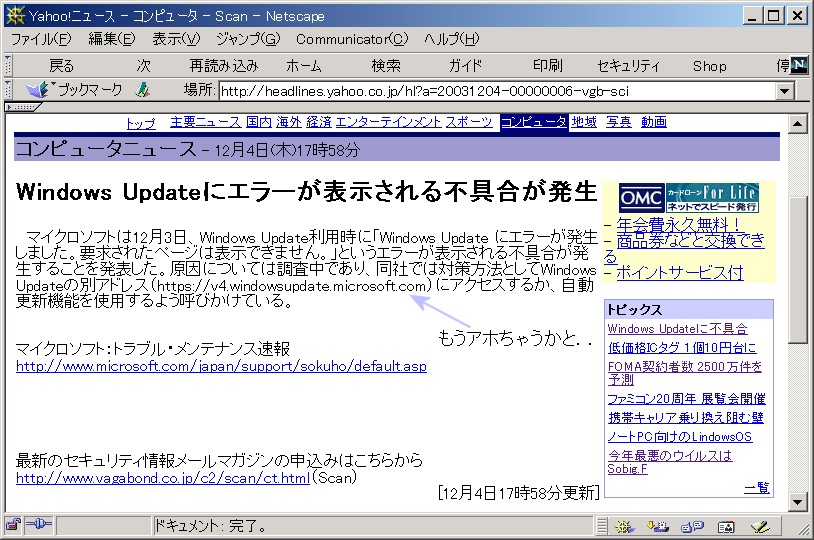Open the エンターテインメント link
Viewport: 814px width, 540px height.
point(389,123)
